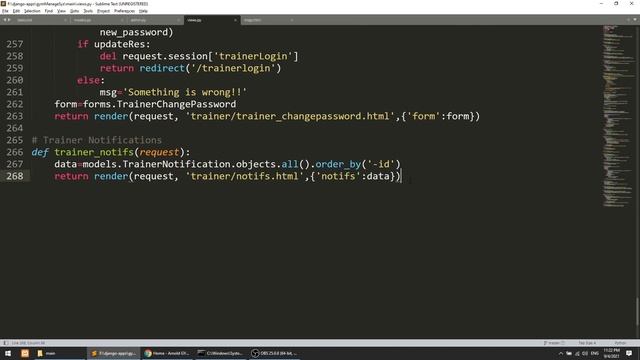
Task: Click on TrainerChangePassword text on line 262
Action: (176, 104)
